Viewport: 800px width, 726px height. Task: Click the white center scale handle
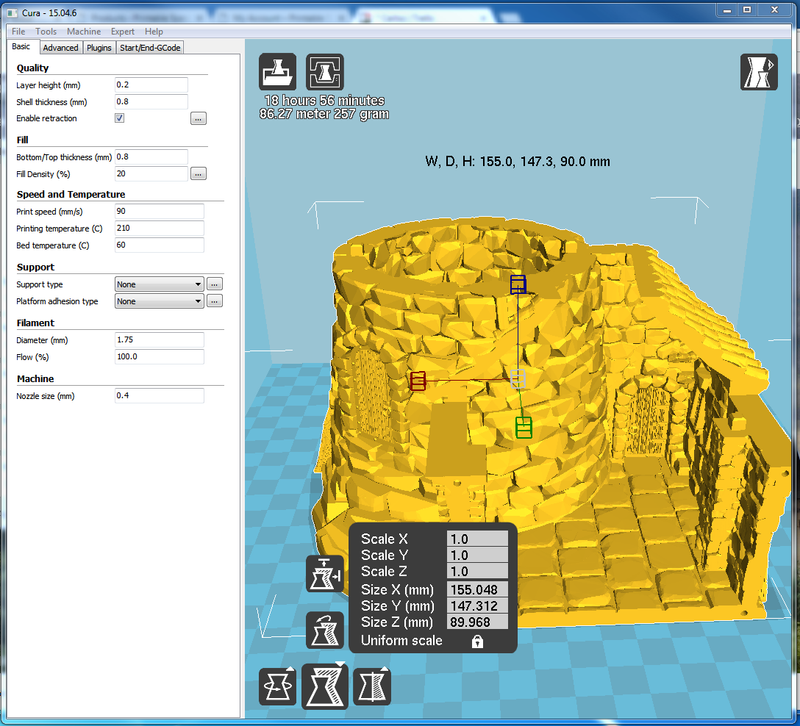518,379
